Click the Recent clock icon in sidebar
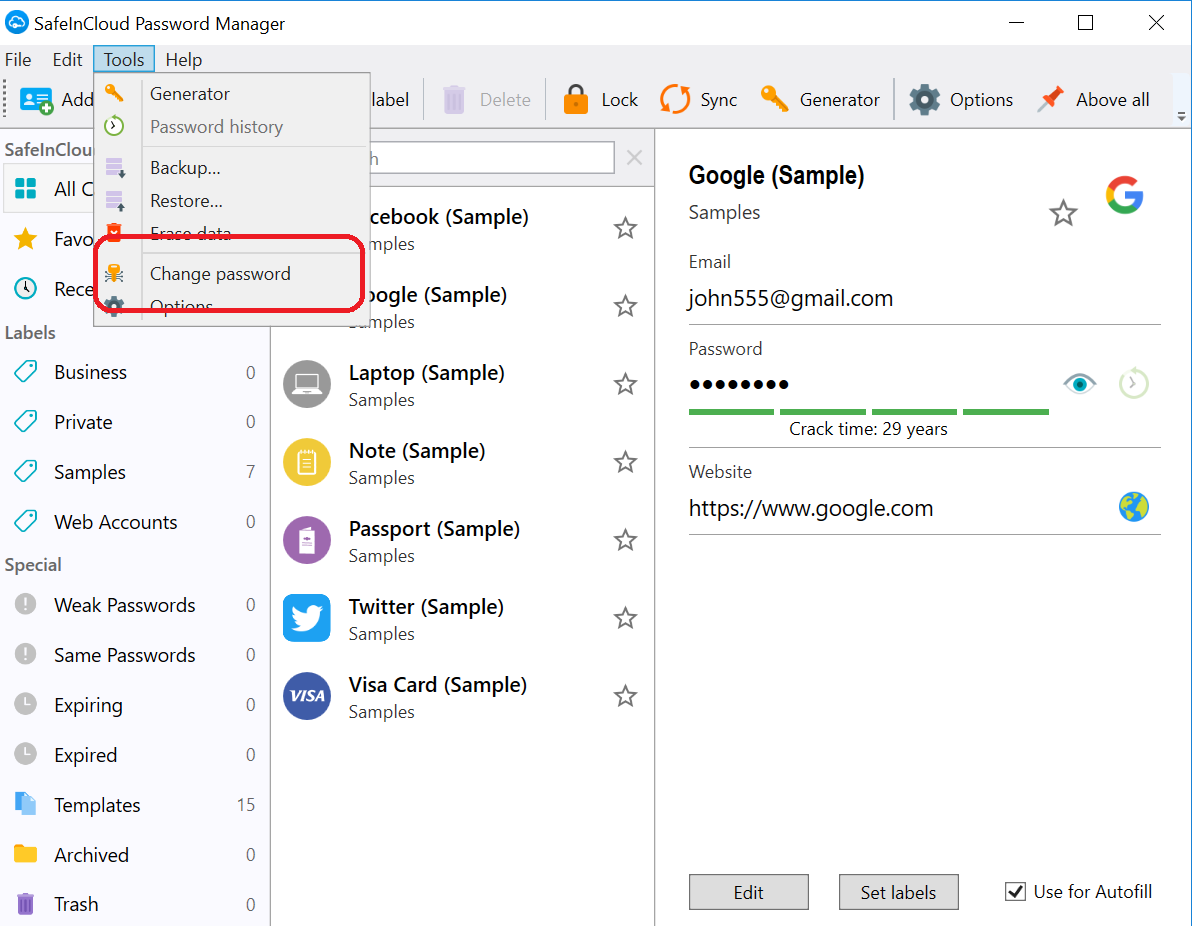 (x=26, y=289)
